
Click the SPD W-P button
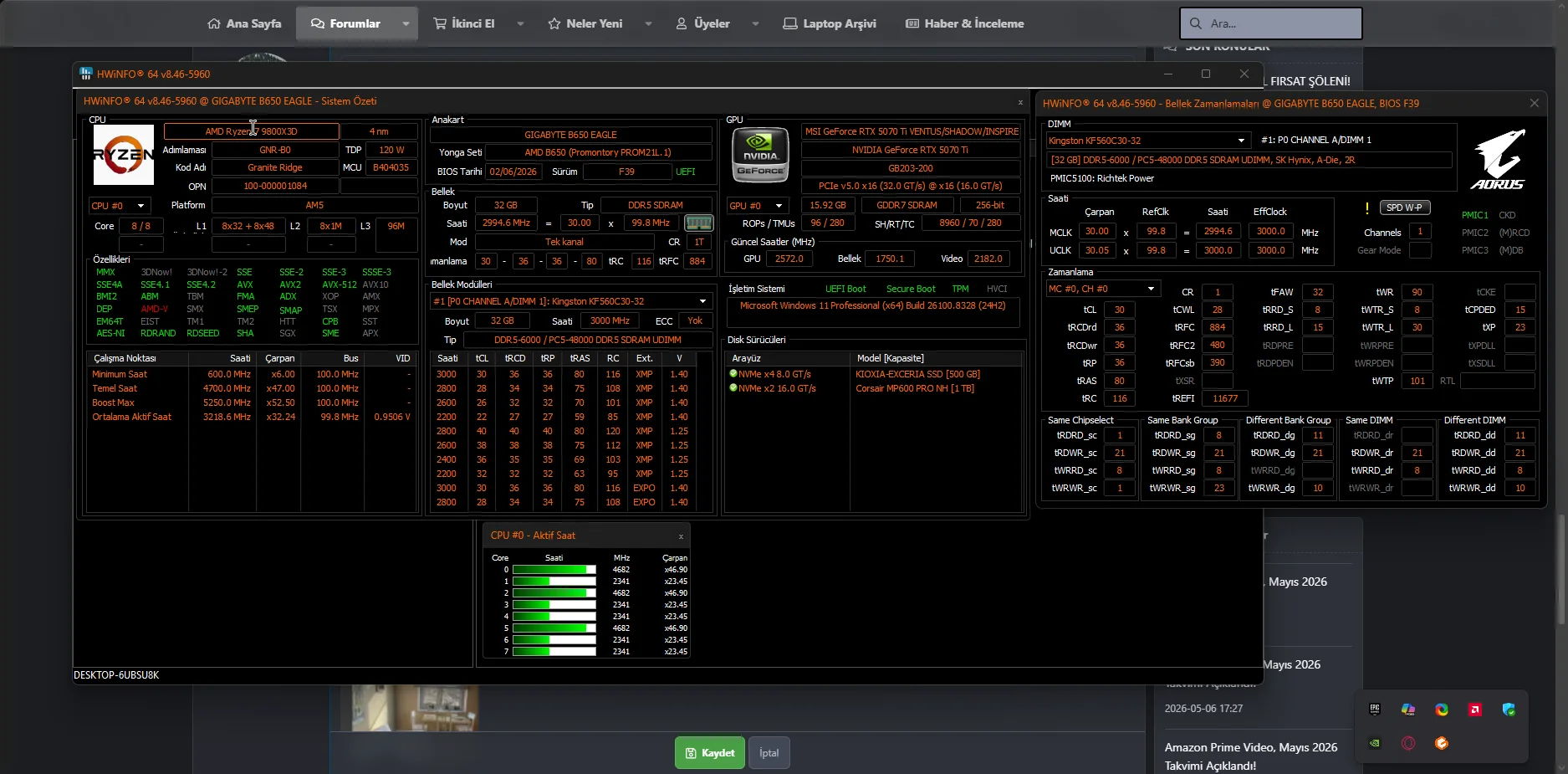coord(1404,208)
